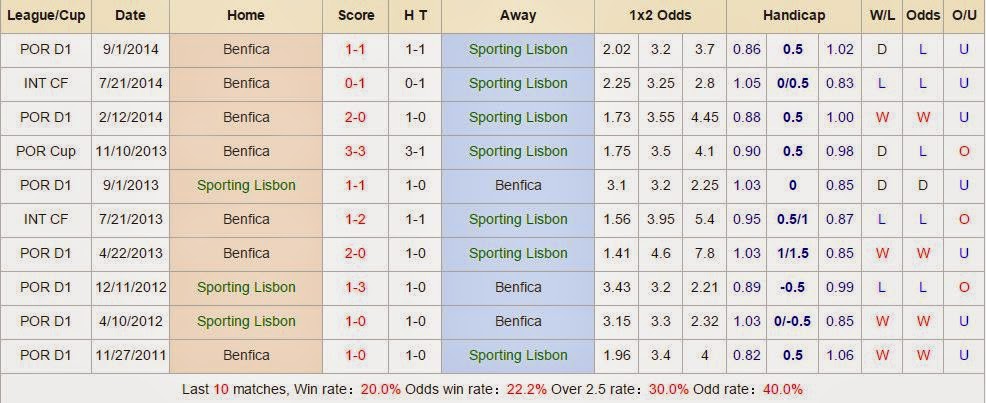Click the Date column header

pyautogui.click(x=130, y=16)
